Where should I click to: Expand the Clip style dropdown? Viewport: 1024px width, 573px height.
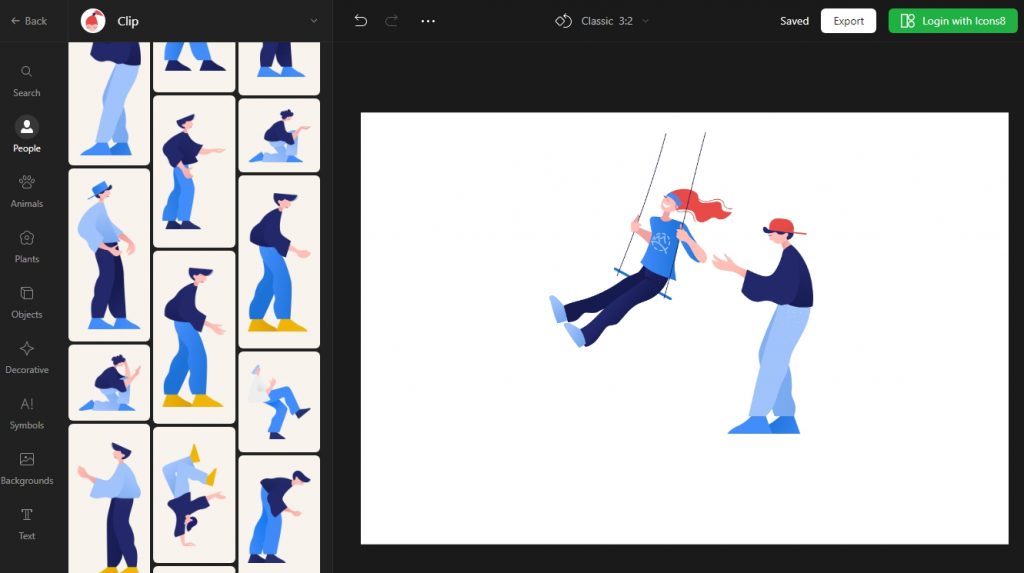click(x=313, y=21)
